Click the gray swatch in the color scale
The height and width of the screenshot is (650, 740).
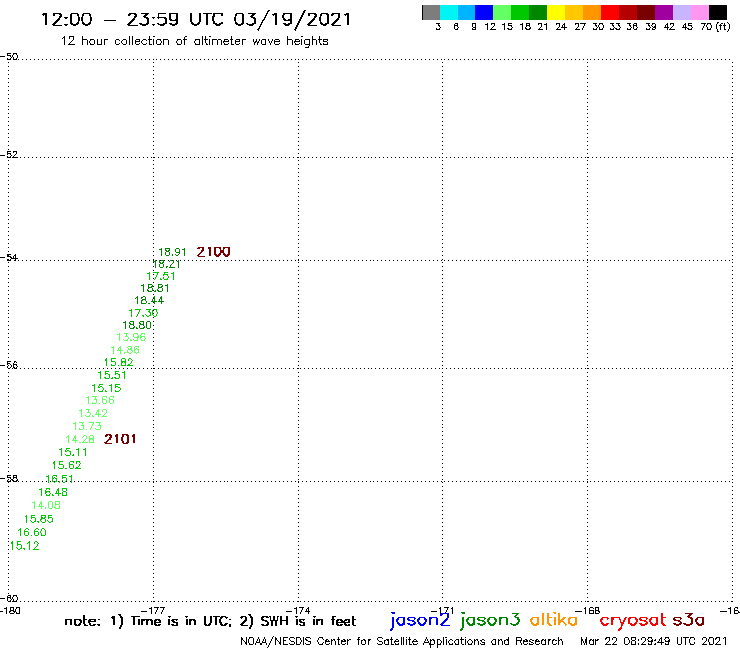(x=431, y=12)
